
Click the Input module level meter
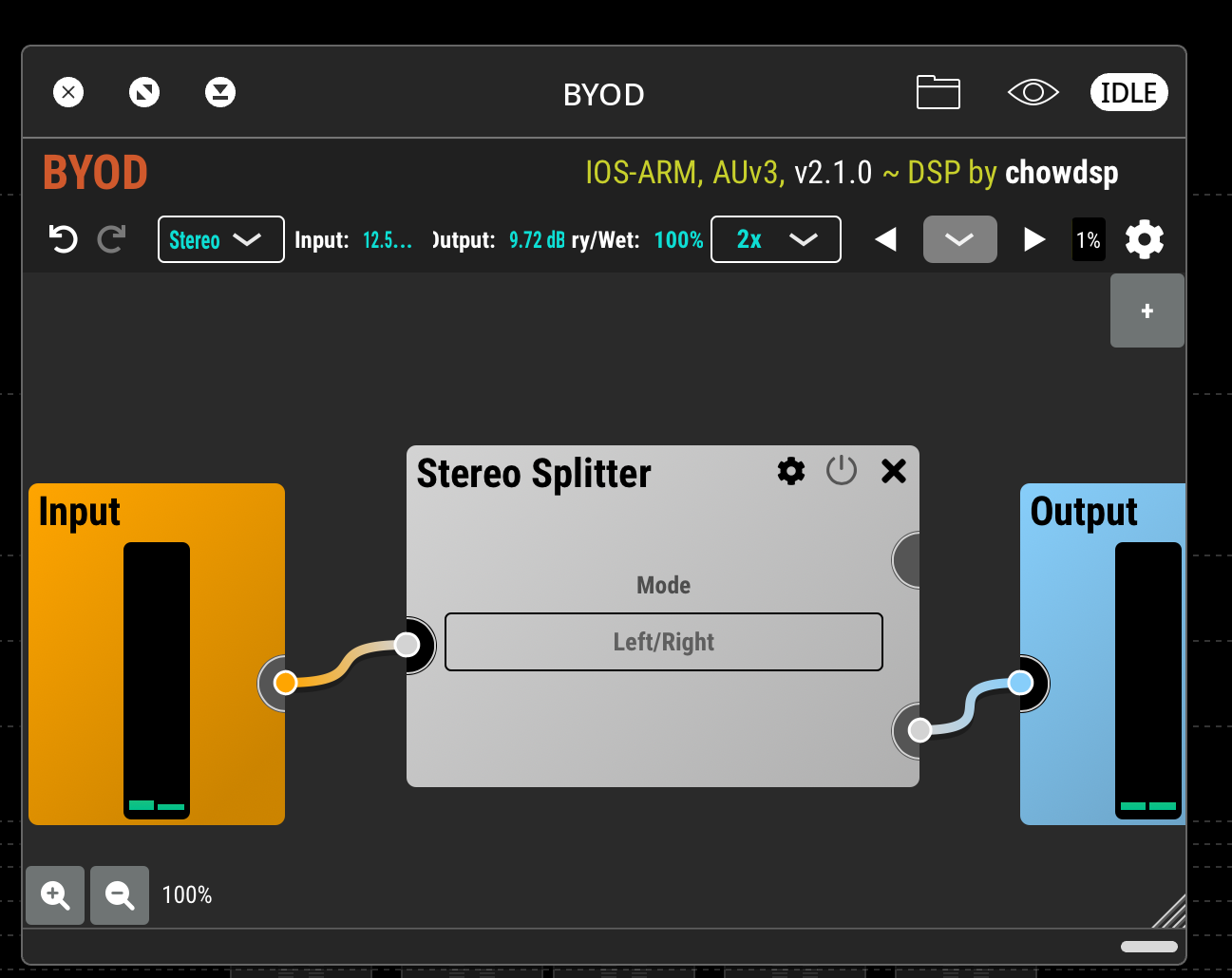coord(157,681)
